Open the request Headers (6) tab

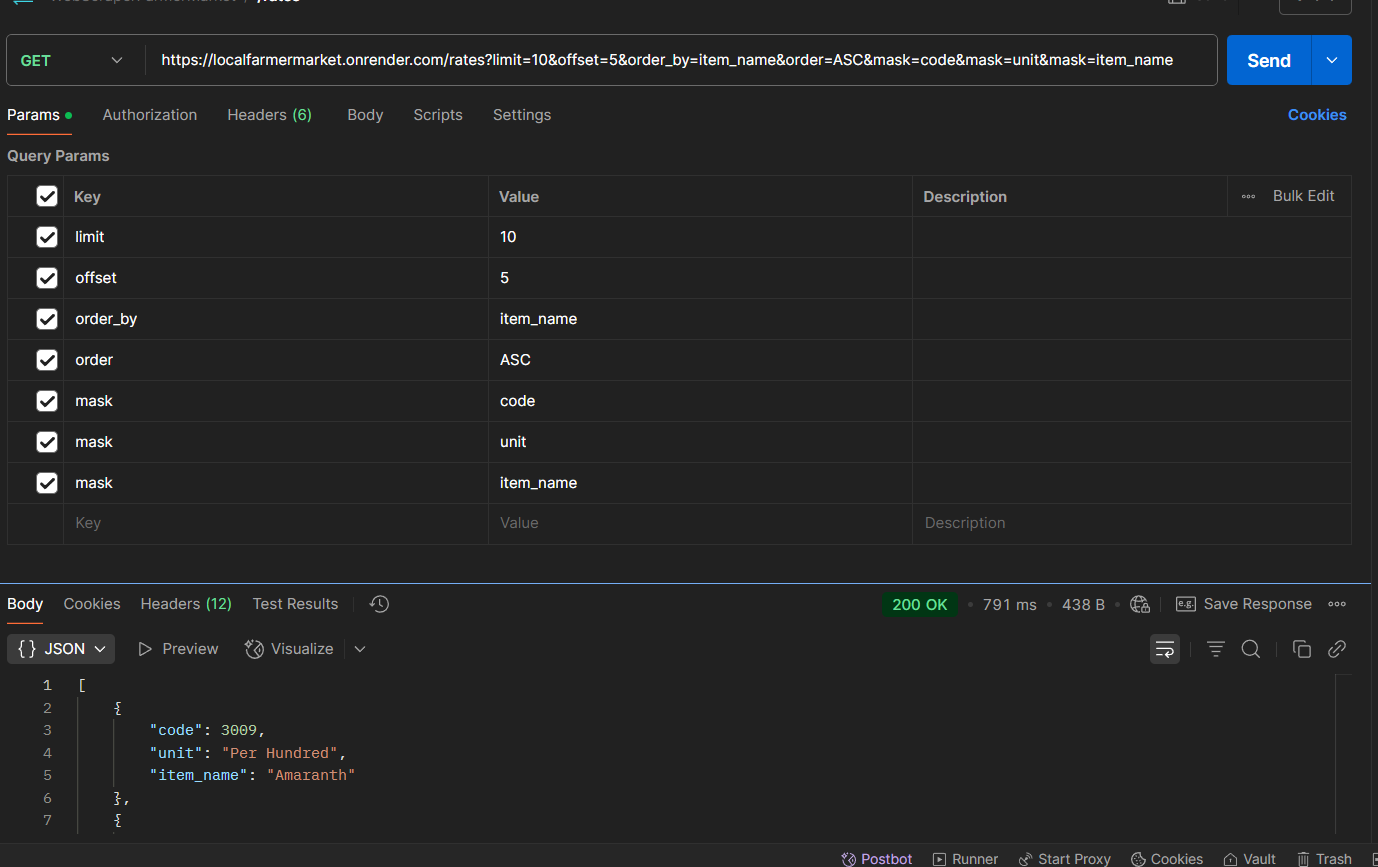tap(270, 115)
